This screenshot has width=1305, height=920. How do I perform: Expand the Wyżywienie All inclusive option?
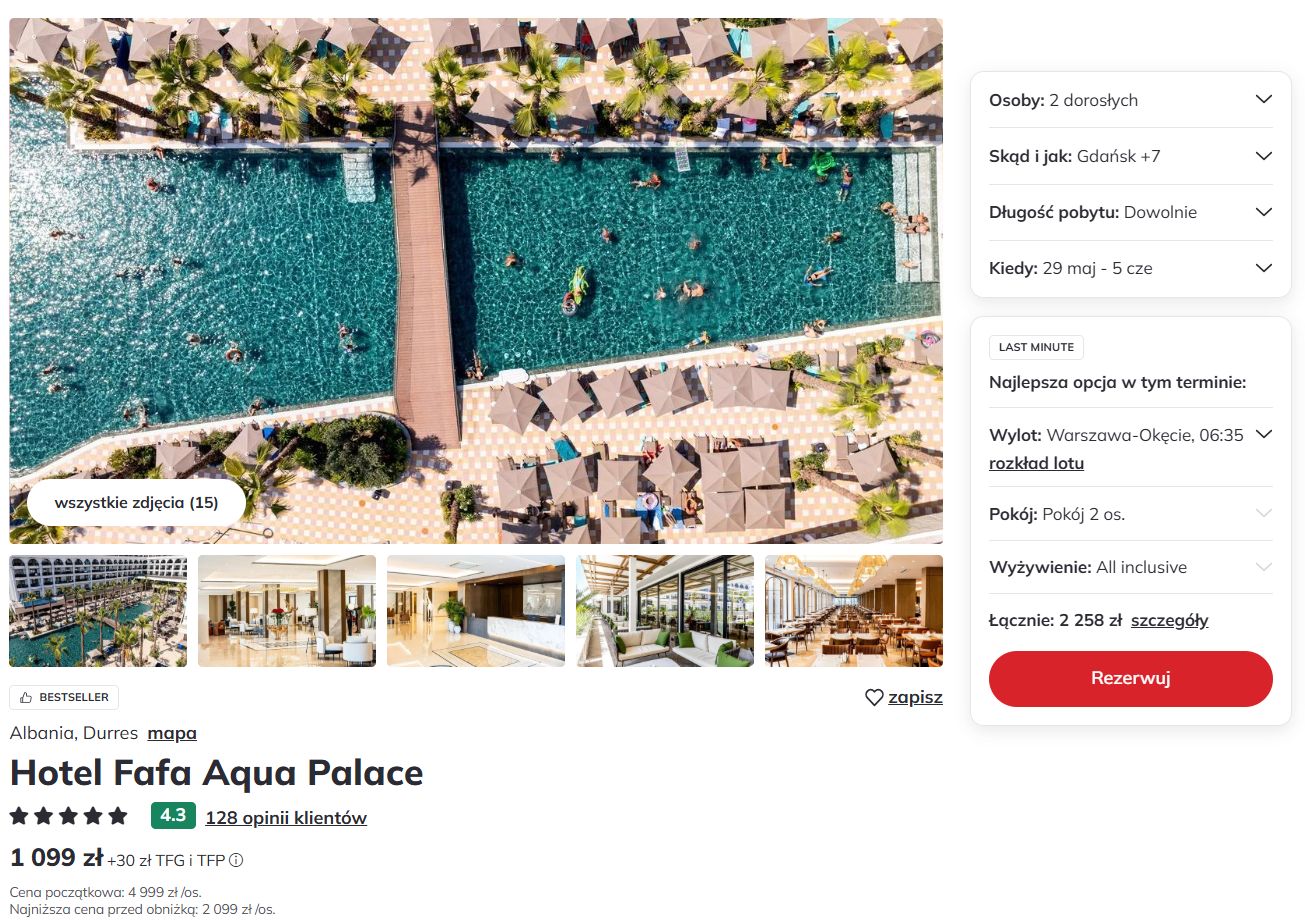[x=1131, y=567]
